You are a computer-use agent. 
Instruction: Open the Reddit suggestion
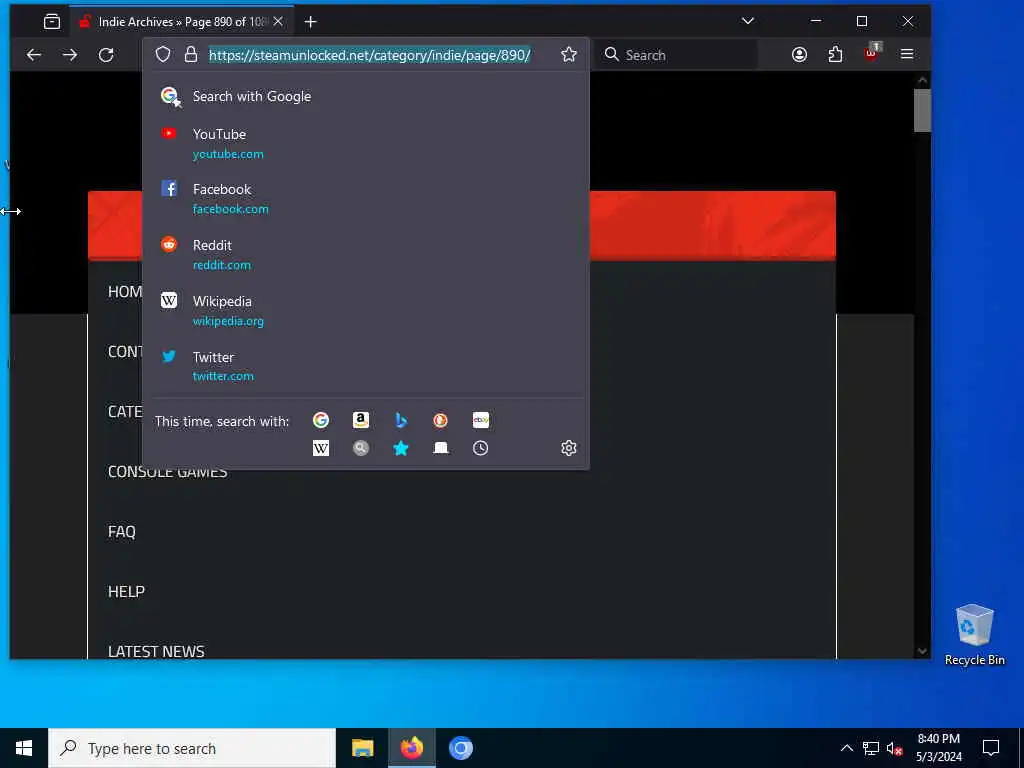click(366, 254)
